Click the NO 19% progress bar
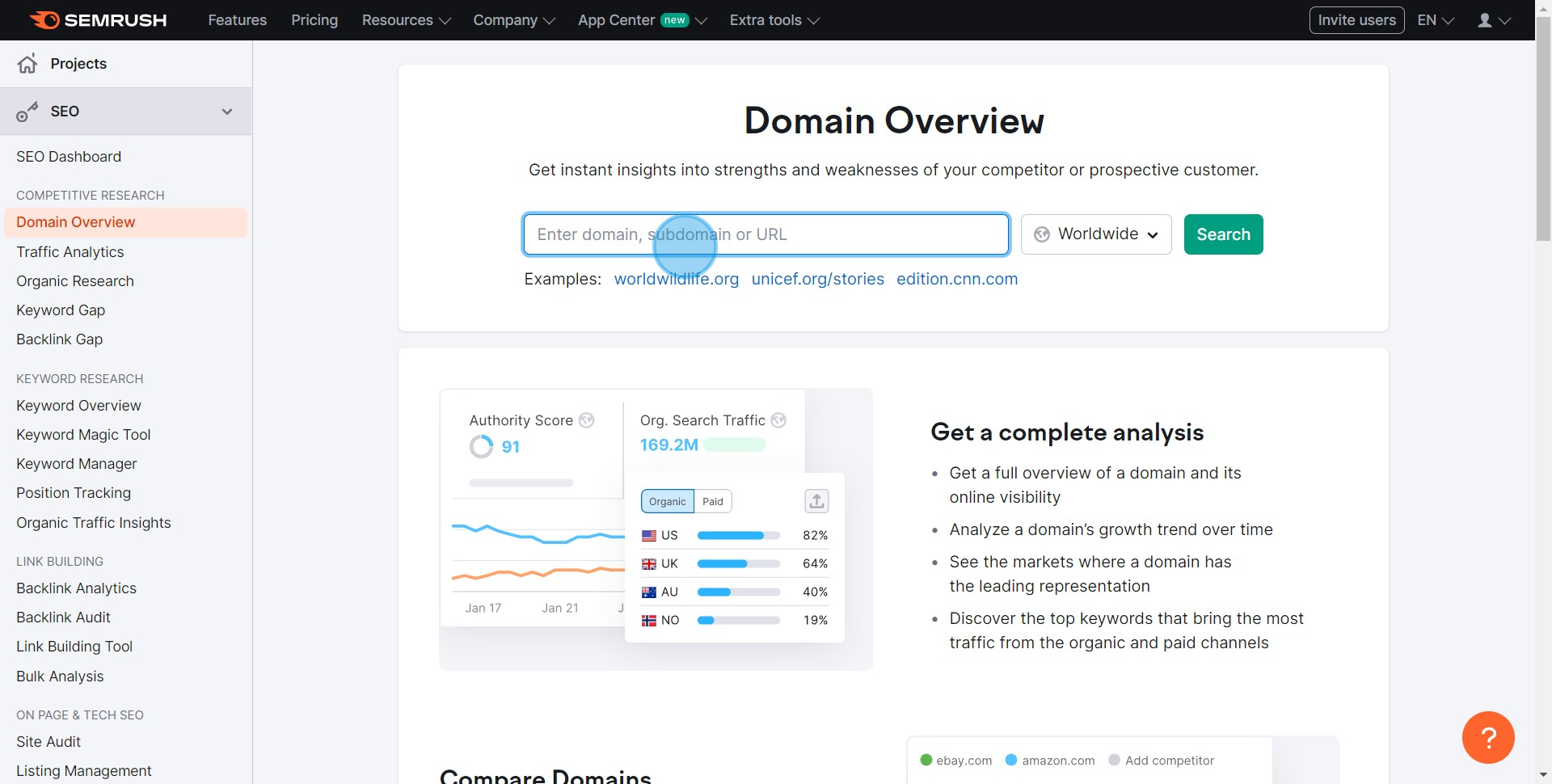 [x=739, y=621]
